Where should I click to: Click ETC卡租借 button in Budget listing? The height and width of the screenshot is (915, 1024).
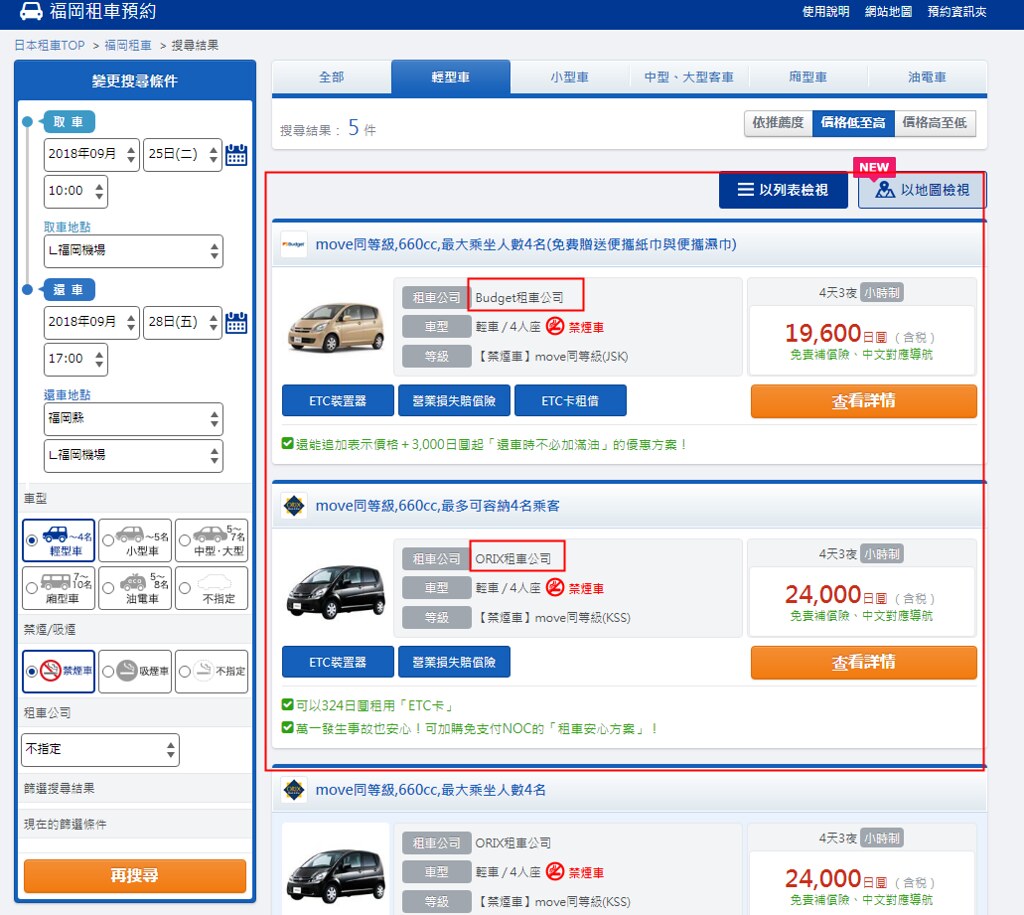pyautogui.click(x=570, y=400)
